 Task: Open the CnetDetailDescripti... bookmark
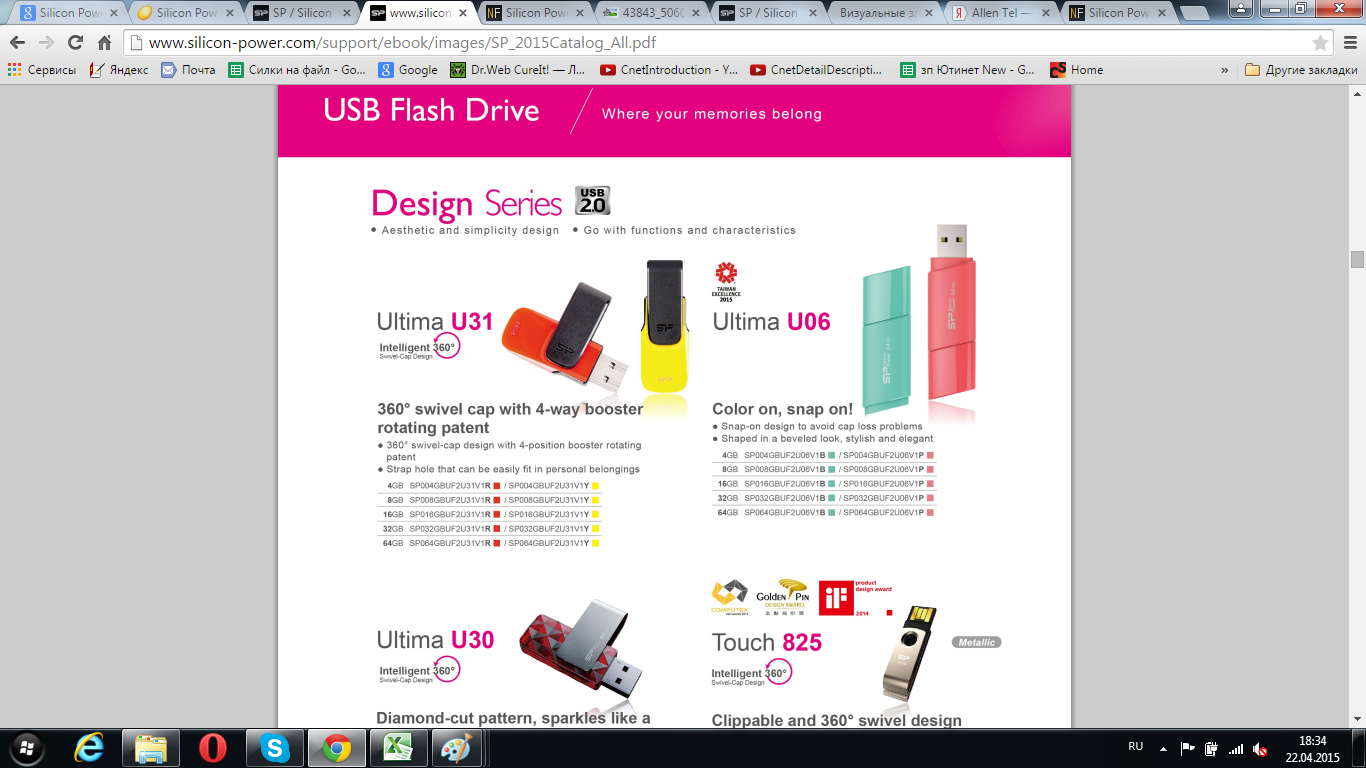[x=817, y=70]
